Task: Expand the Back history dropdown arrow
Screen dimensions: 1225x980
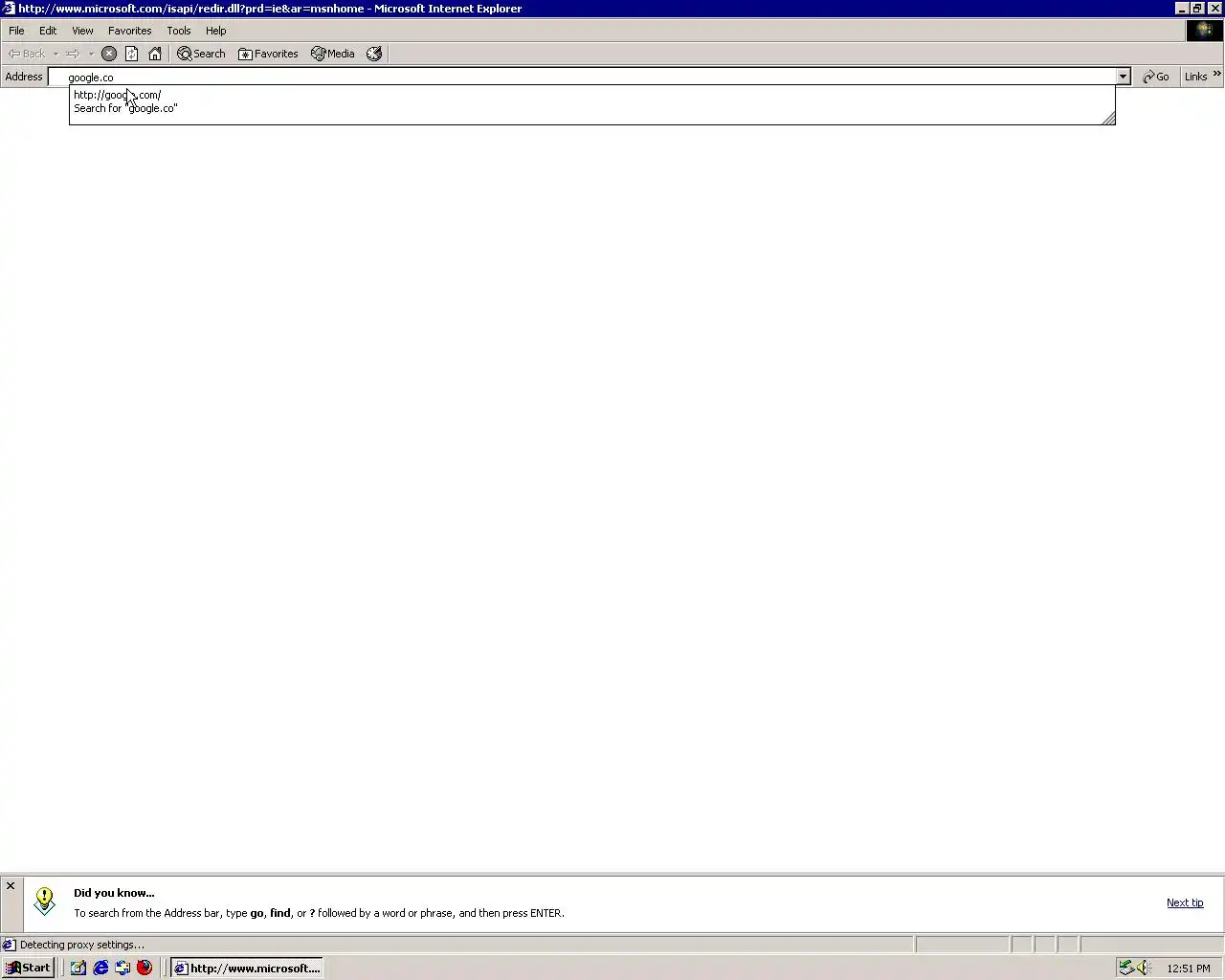Action: 56,54
